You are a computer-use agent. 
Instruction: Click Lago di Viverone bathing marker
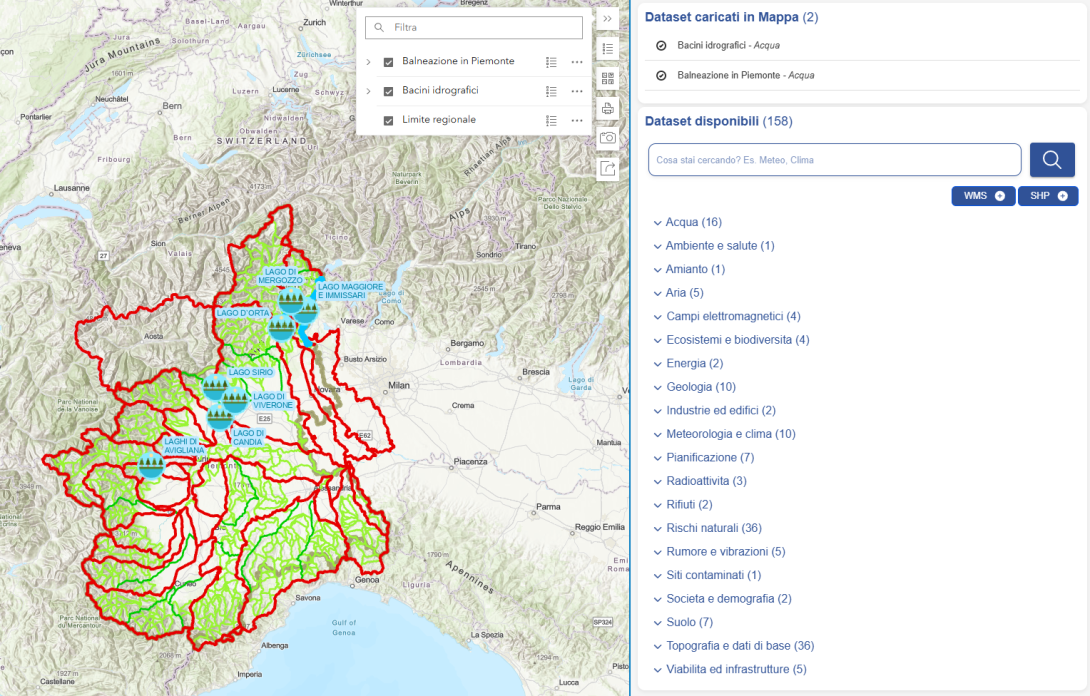(235, 401)
